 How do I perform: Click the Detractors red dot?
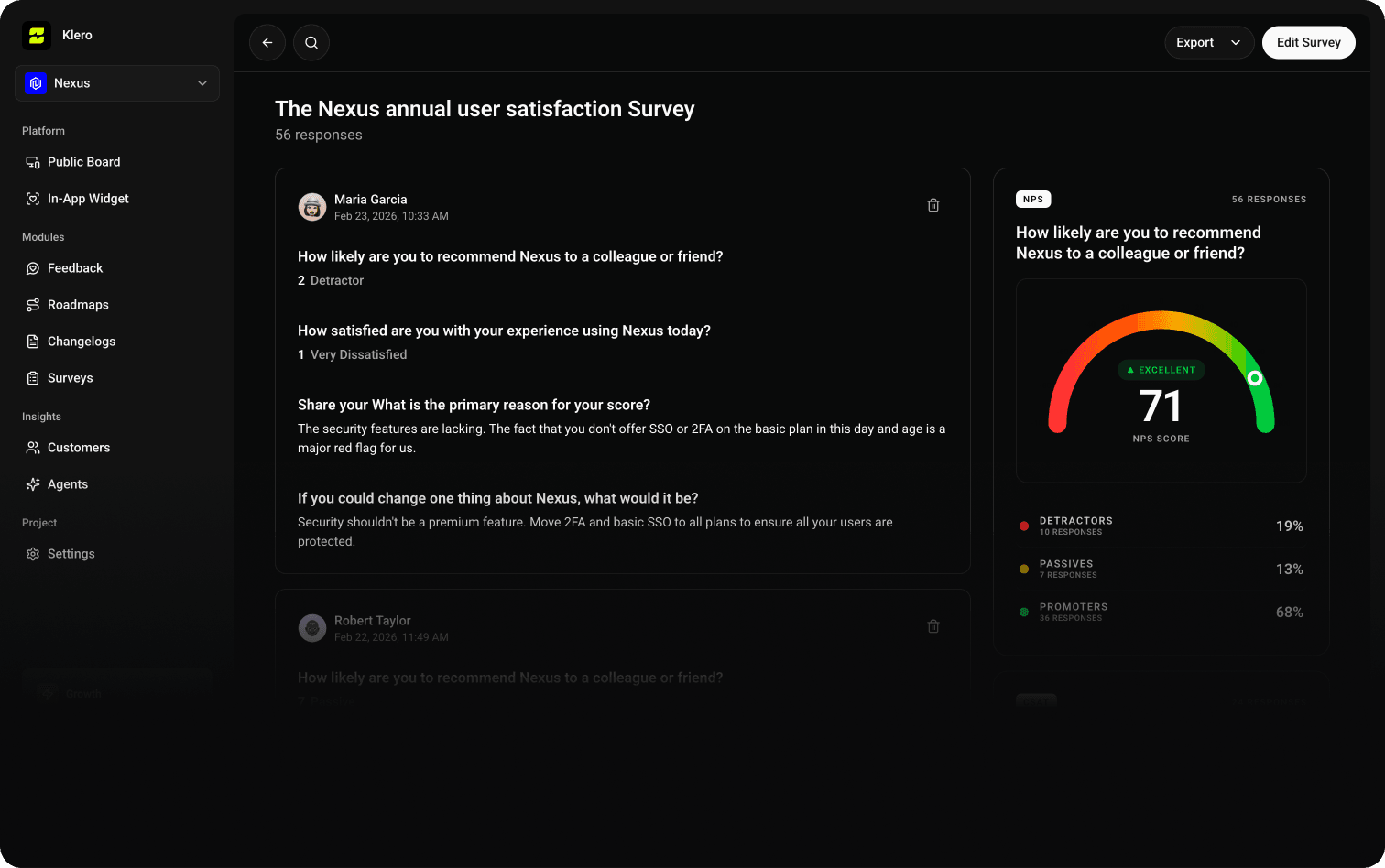coord(1024,526)
